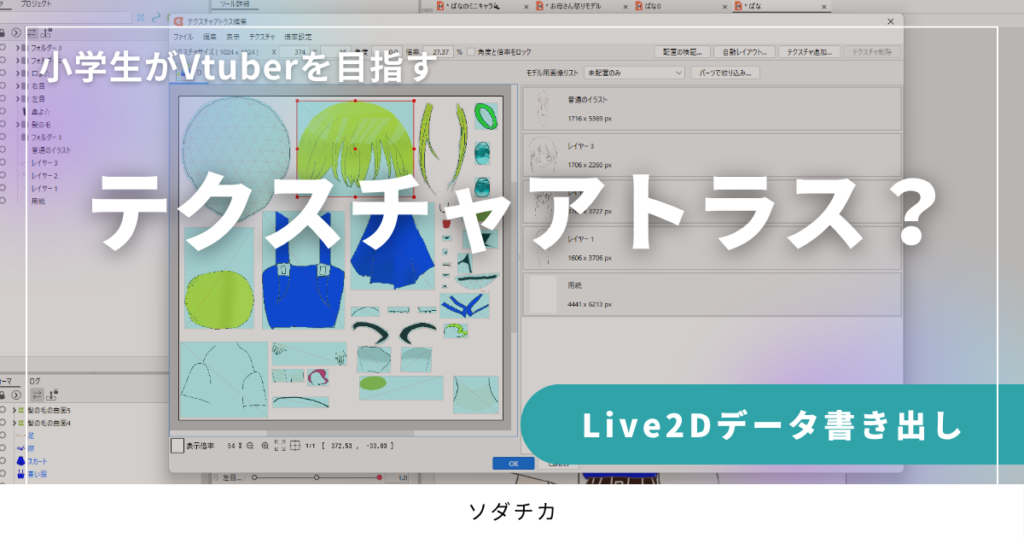Toggle visibility of the 用紙 layer
Image resolution: width=1024 pixels, height=538 pixels.
pos(3,201)
